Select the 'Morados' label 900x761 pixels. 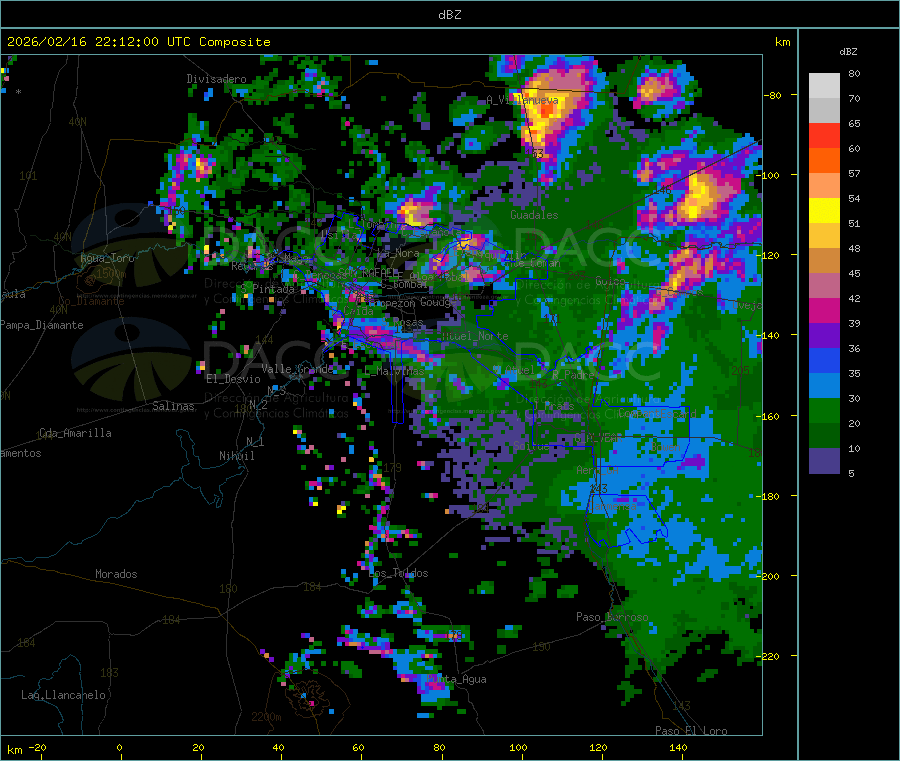pyautogui.click(x=116, y=574)
